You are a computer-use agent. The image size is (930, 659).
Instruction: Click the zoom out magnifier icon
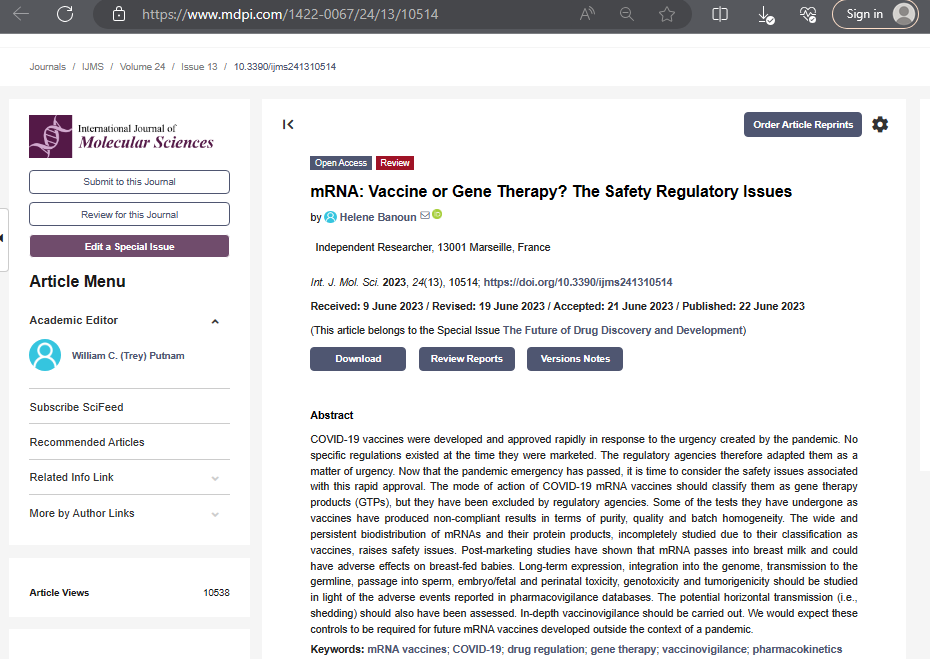click(x=626, y=14)
